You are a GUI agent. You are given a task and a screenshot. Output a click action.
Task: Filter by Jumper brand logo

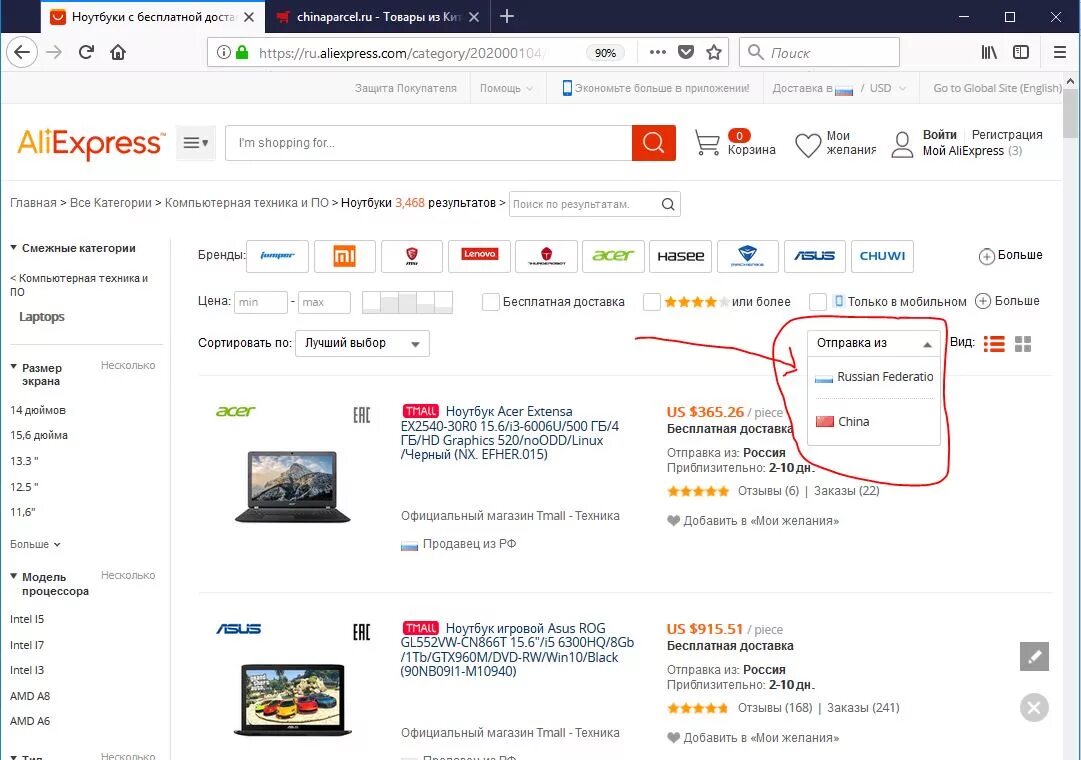[x=277, y=257]
